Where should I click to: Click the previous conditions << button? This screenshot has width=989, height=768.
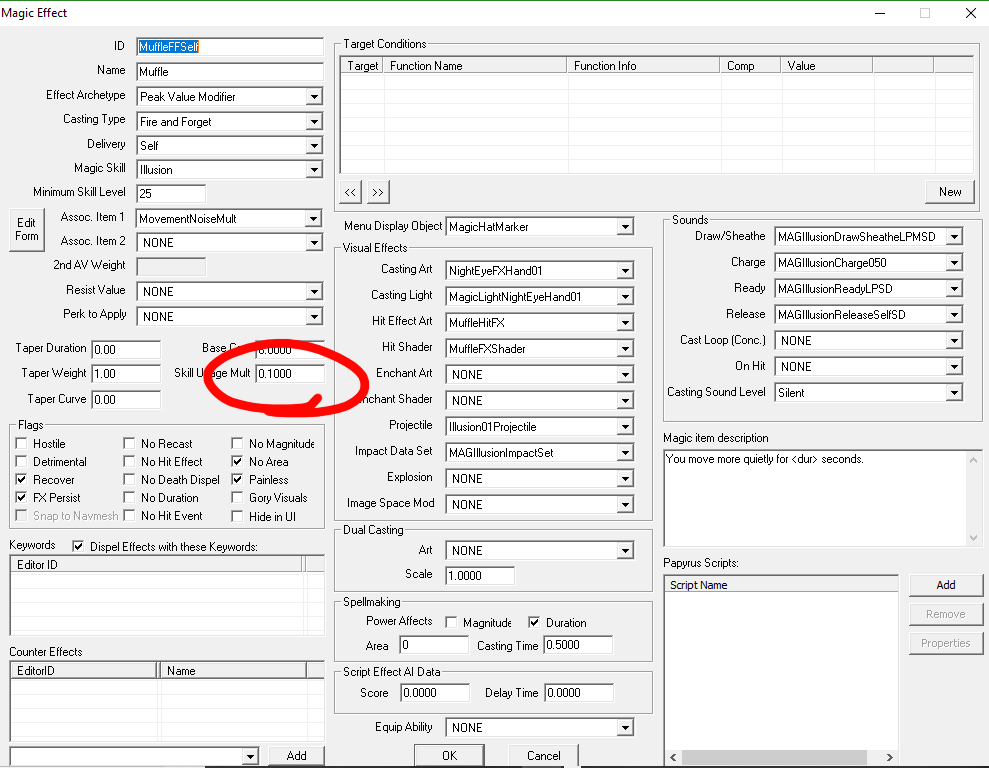tap(350, 191)
